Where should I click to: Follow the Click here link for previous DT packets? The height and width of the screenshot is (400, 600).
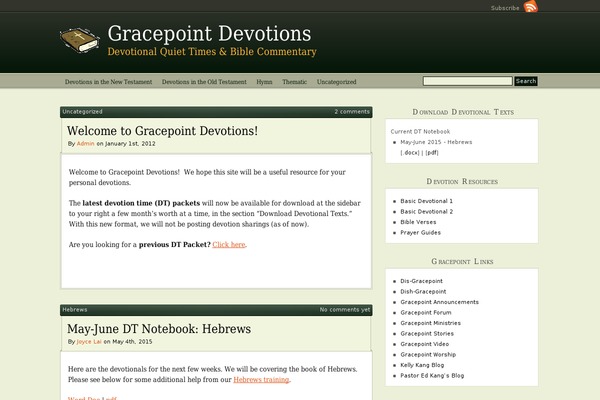click(229, 245)
